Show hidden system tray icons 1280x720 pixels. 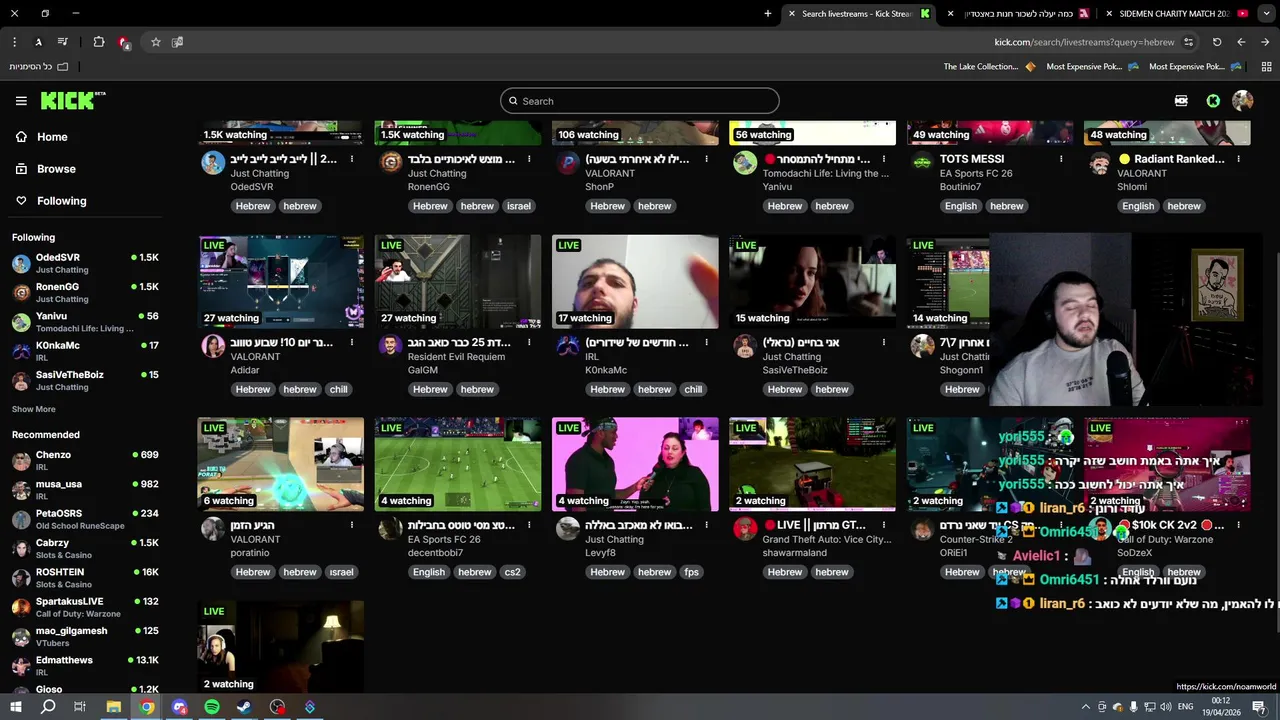pyautogui.click(x=1085, y=707)
